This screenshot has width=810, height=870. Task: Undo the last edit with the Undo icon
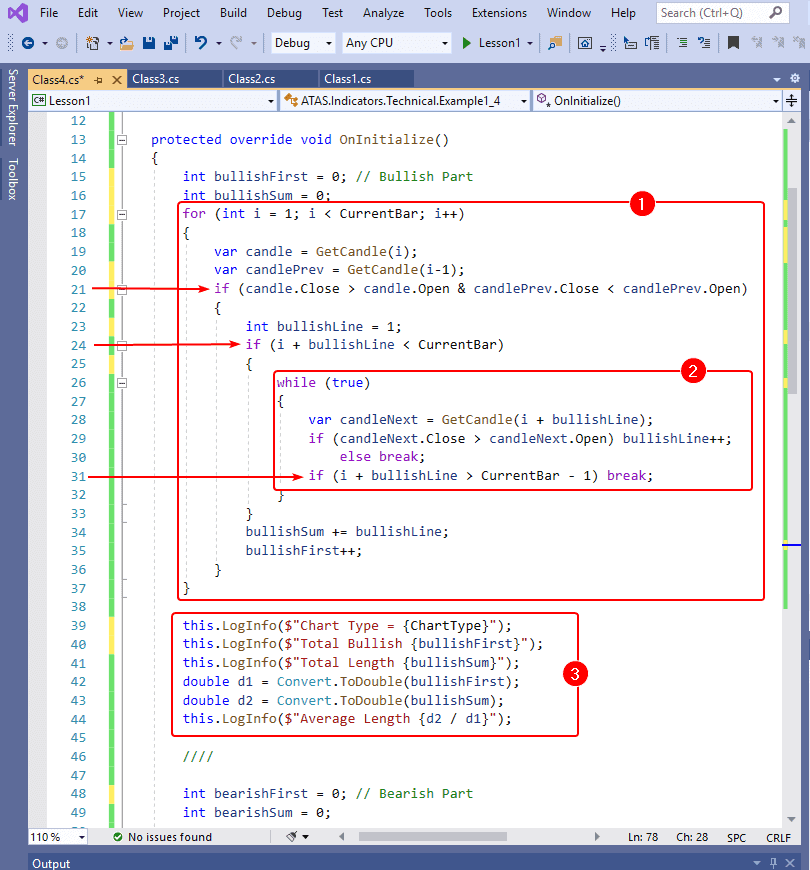[202, 44]
